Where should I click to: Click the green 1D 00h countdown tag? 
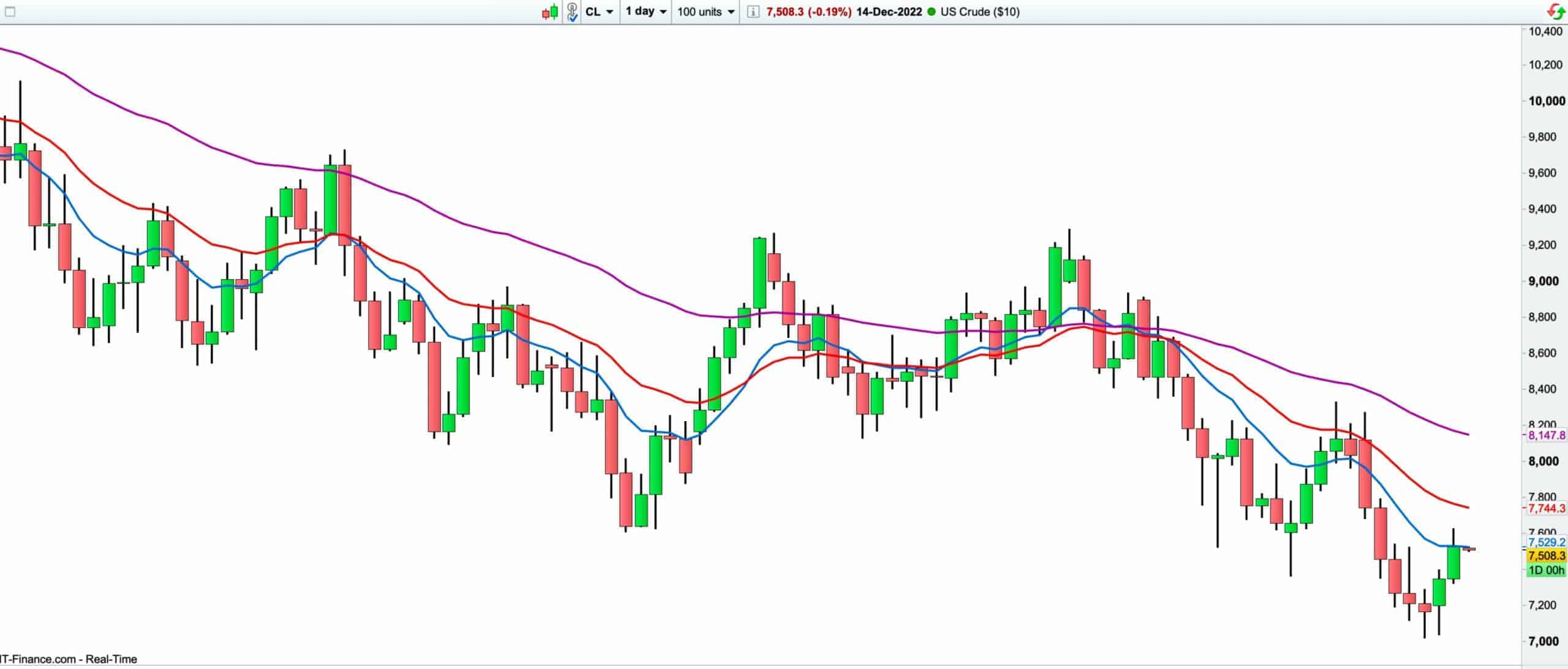(x=1547, y=570)
